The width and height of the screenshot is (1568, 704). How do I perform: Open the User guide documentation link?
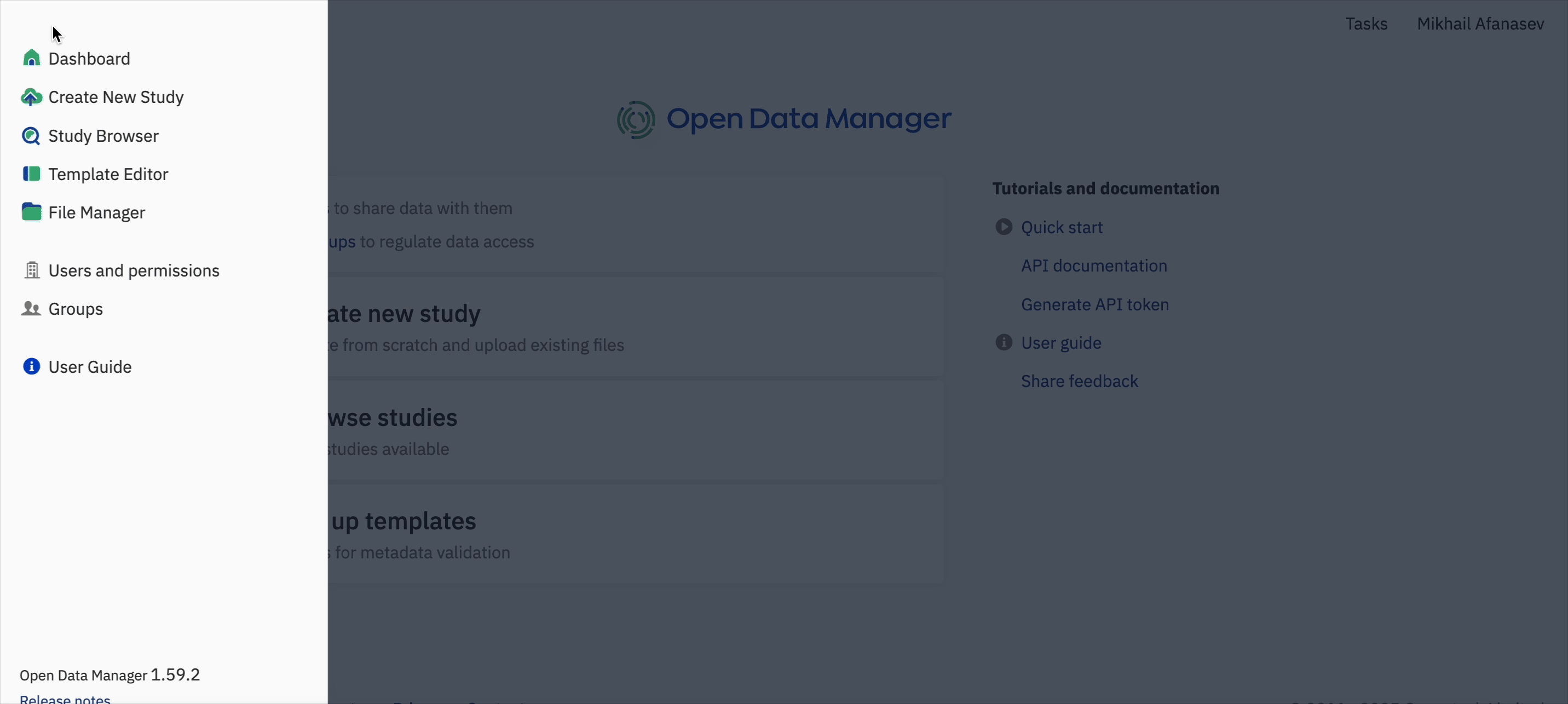click(x=1061, y=343)
